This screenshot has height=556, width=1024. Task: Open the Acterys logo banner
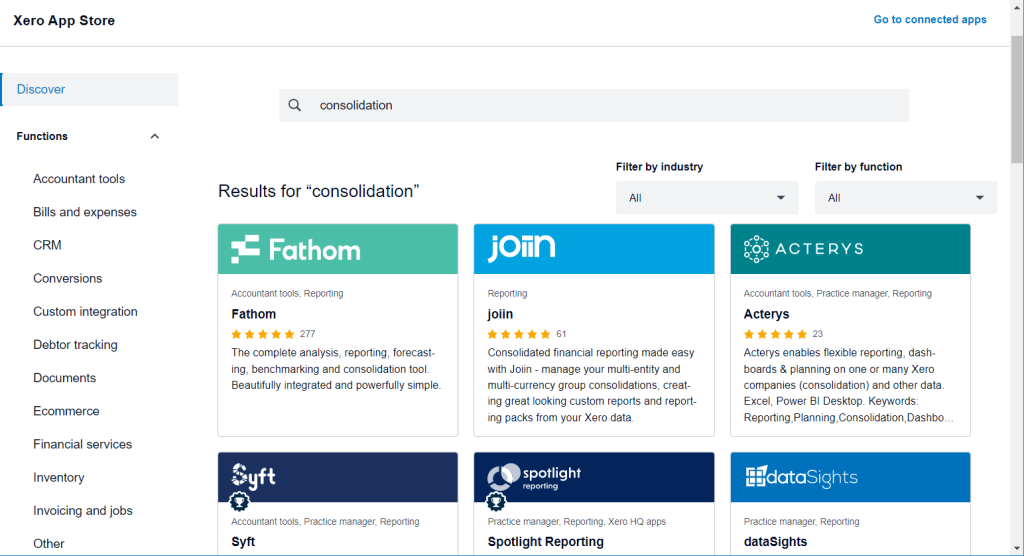click(x=850, y=249)
